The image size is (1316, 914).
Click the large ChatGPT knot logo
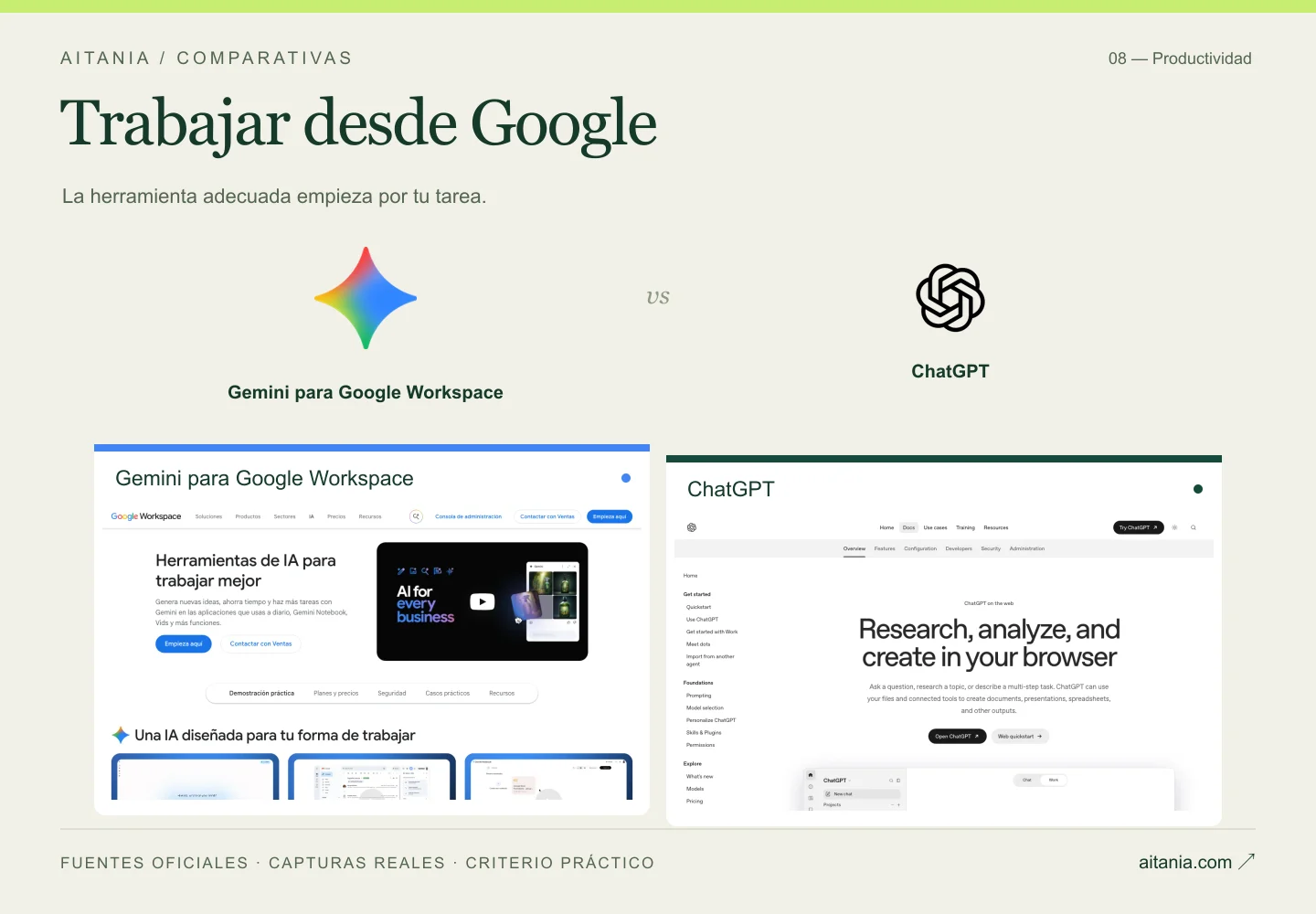[x=950, y=298]
